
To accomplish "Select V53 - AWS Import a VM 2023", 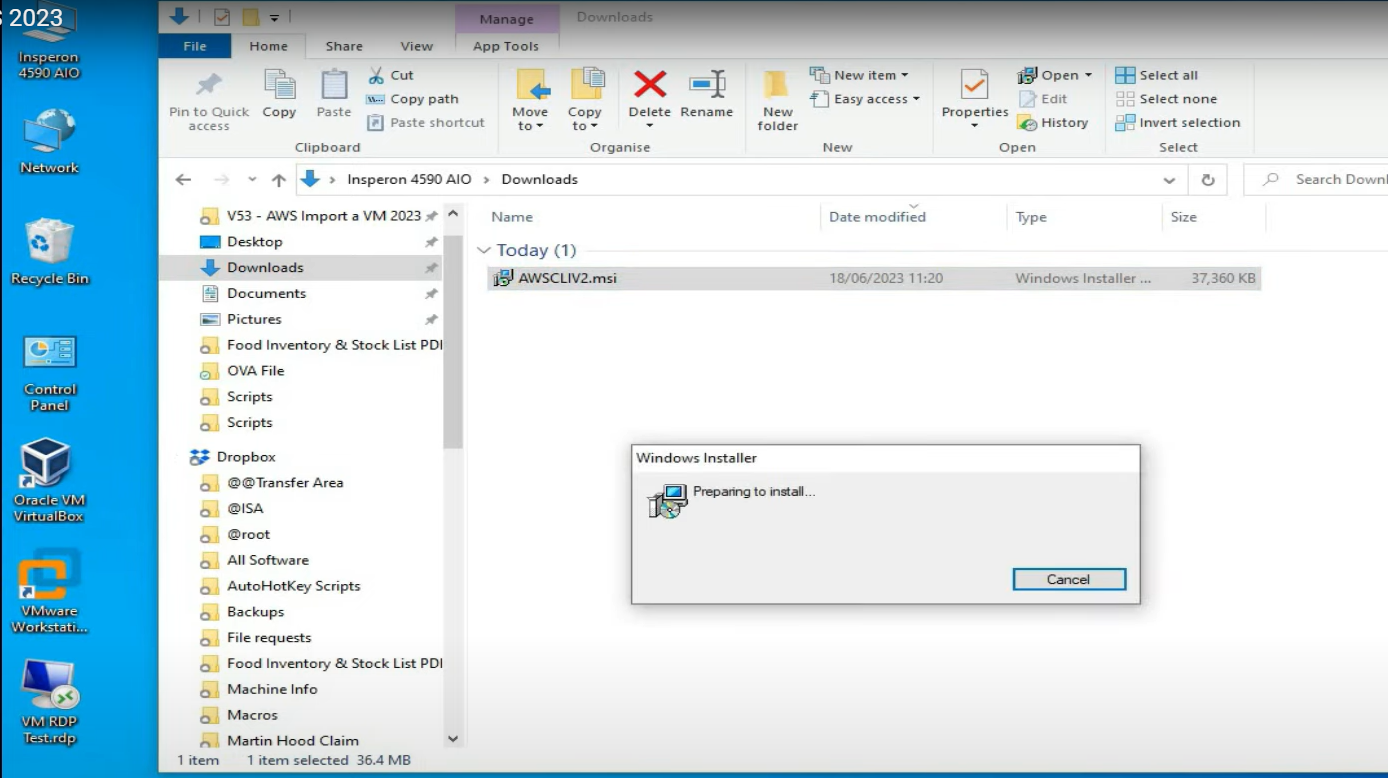I will 323,216.
